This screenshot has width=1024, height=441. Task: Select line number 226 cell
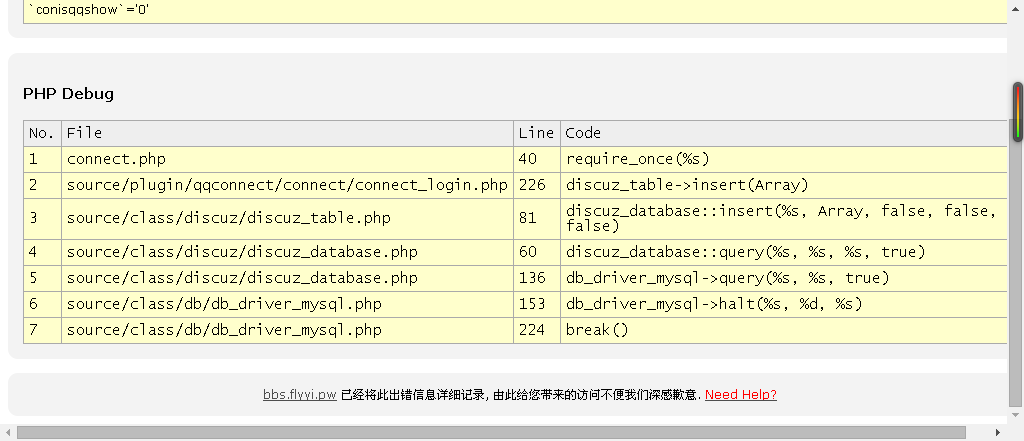click(x=532, y=185)
